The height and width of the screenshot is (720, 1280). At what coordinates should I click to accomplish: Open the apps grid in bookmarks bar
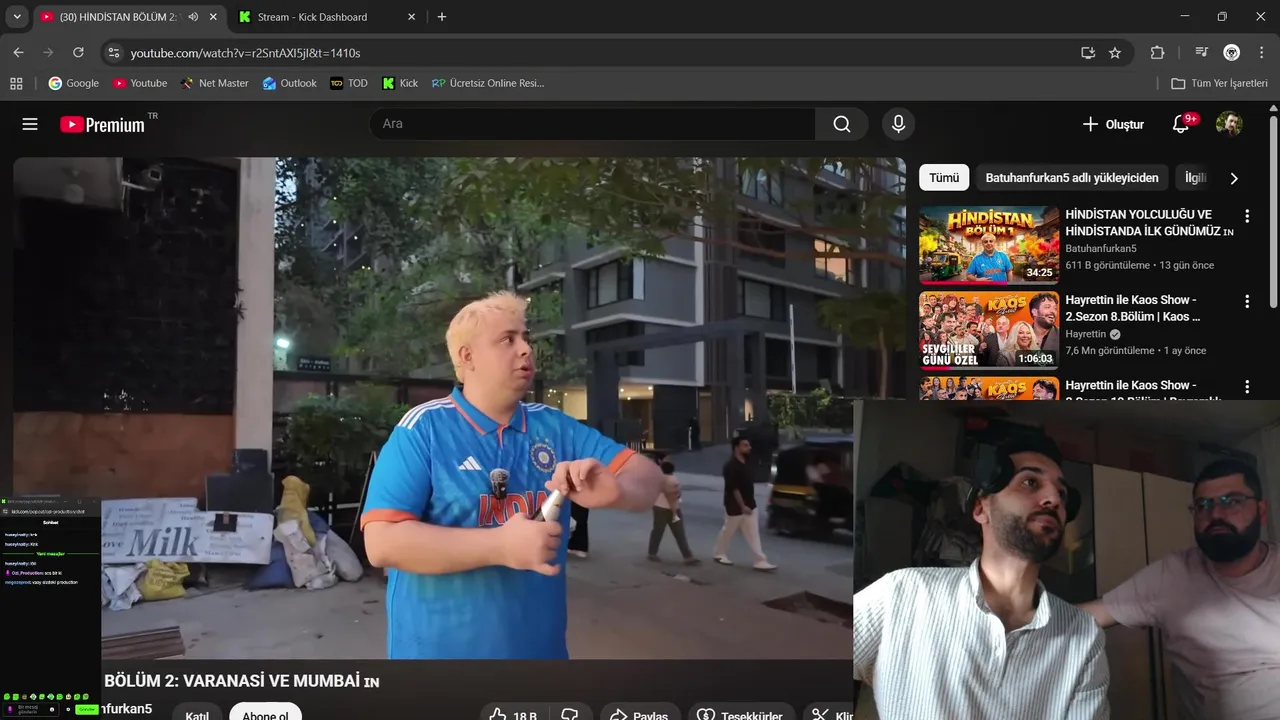[x=16, y=83]
